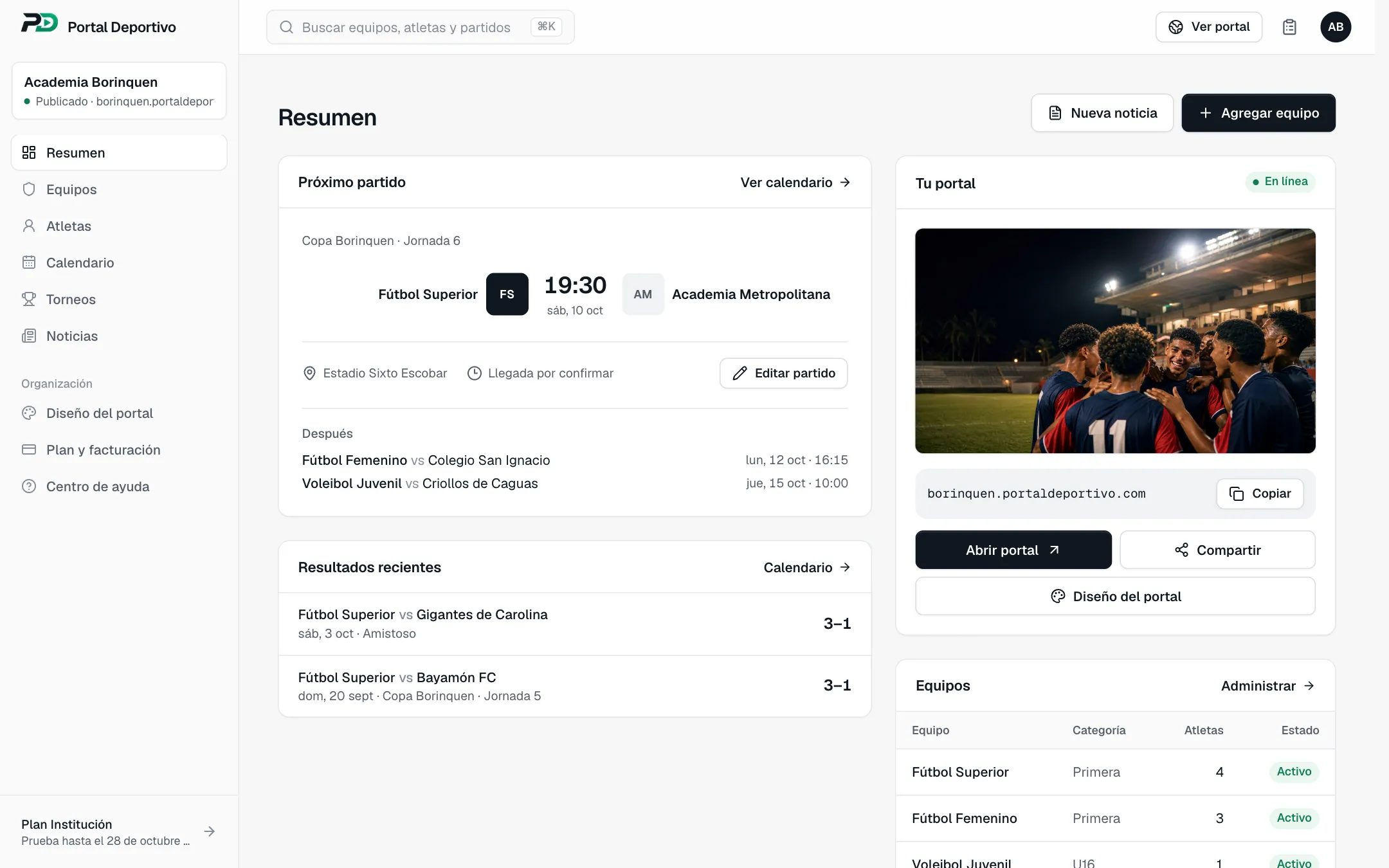Image resolution: width=1389 pixels, height=868 pixels.
Task: Click Fútbol Superior row in Equipos table
Action: point(1115,772)
